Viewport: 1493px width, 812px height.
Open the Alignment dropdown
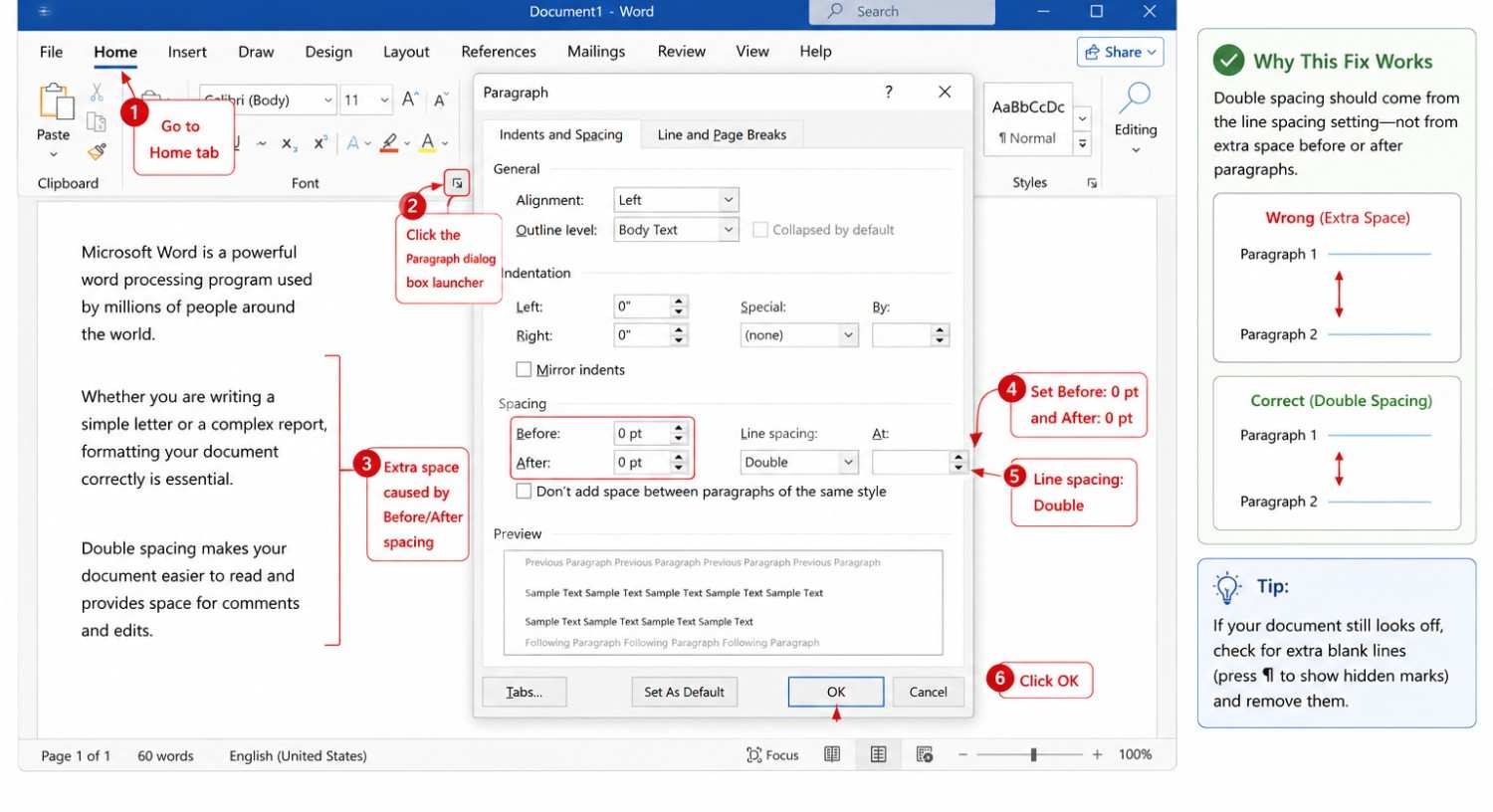click(x=729, y=200)
